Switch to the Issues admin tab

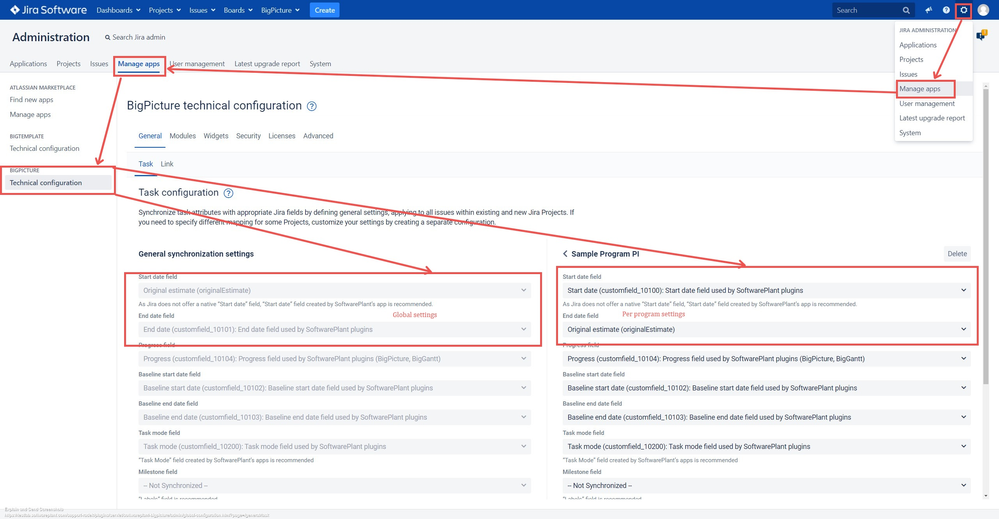(x=99, y=64)
